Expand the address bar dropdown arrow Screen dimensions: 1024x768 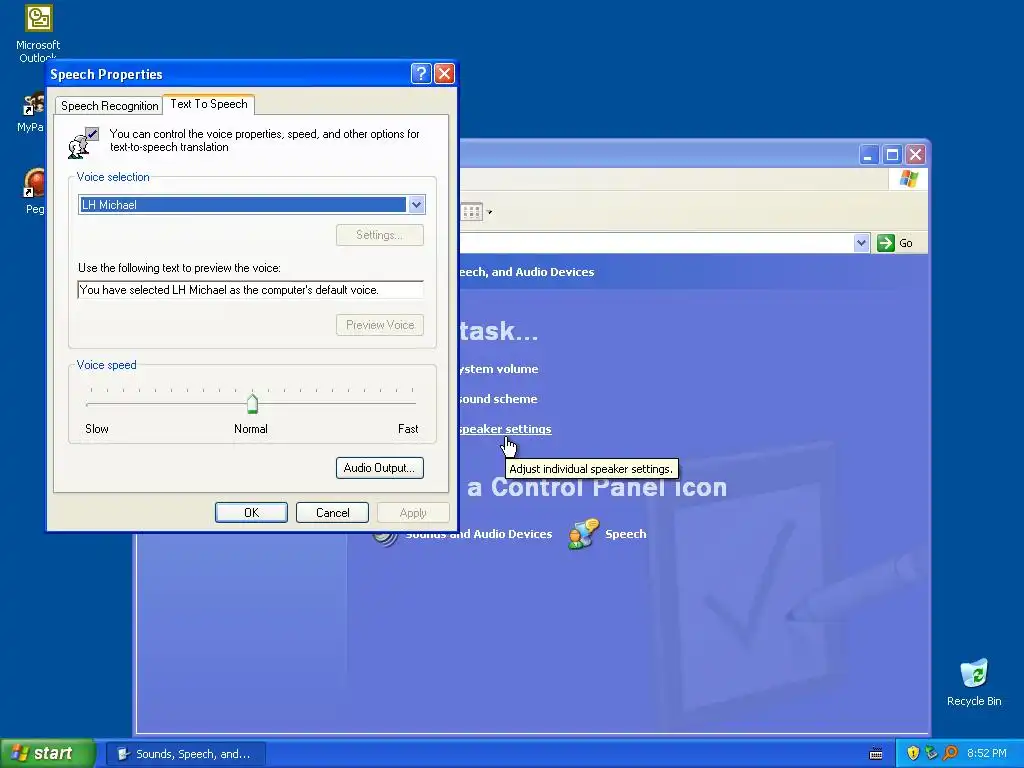click(x=861, y=243)
